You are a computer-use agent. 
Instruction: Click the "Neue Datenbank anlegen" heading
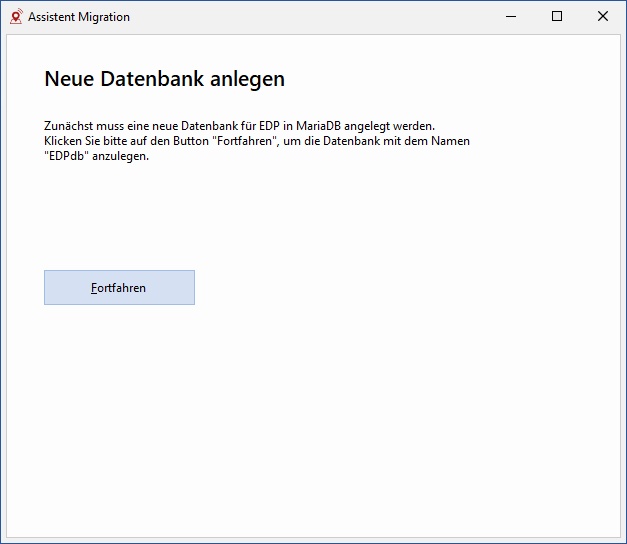tap(164, 79)
